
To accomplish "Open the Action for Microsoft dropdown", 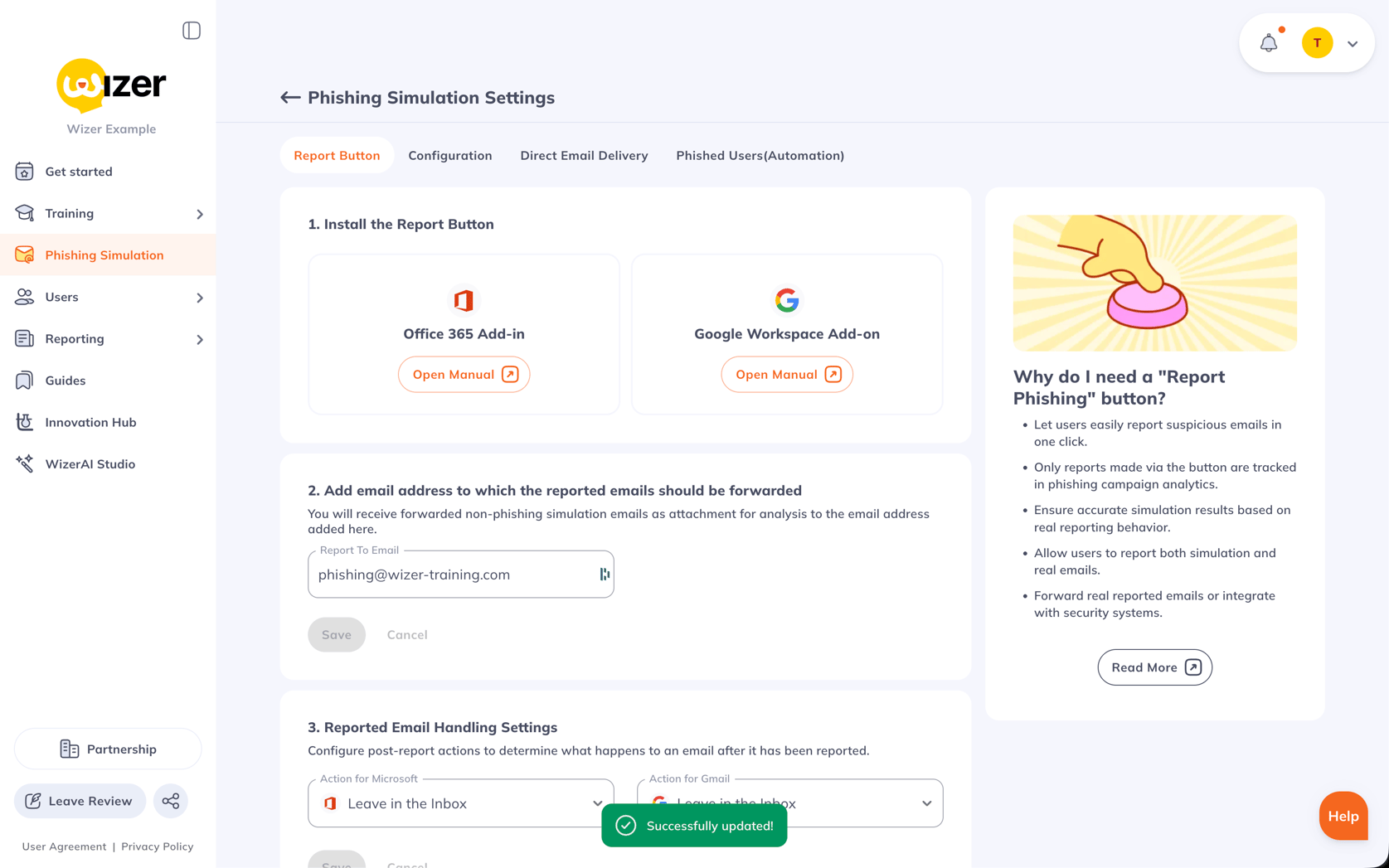I will (x=461, y=803).
